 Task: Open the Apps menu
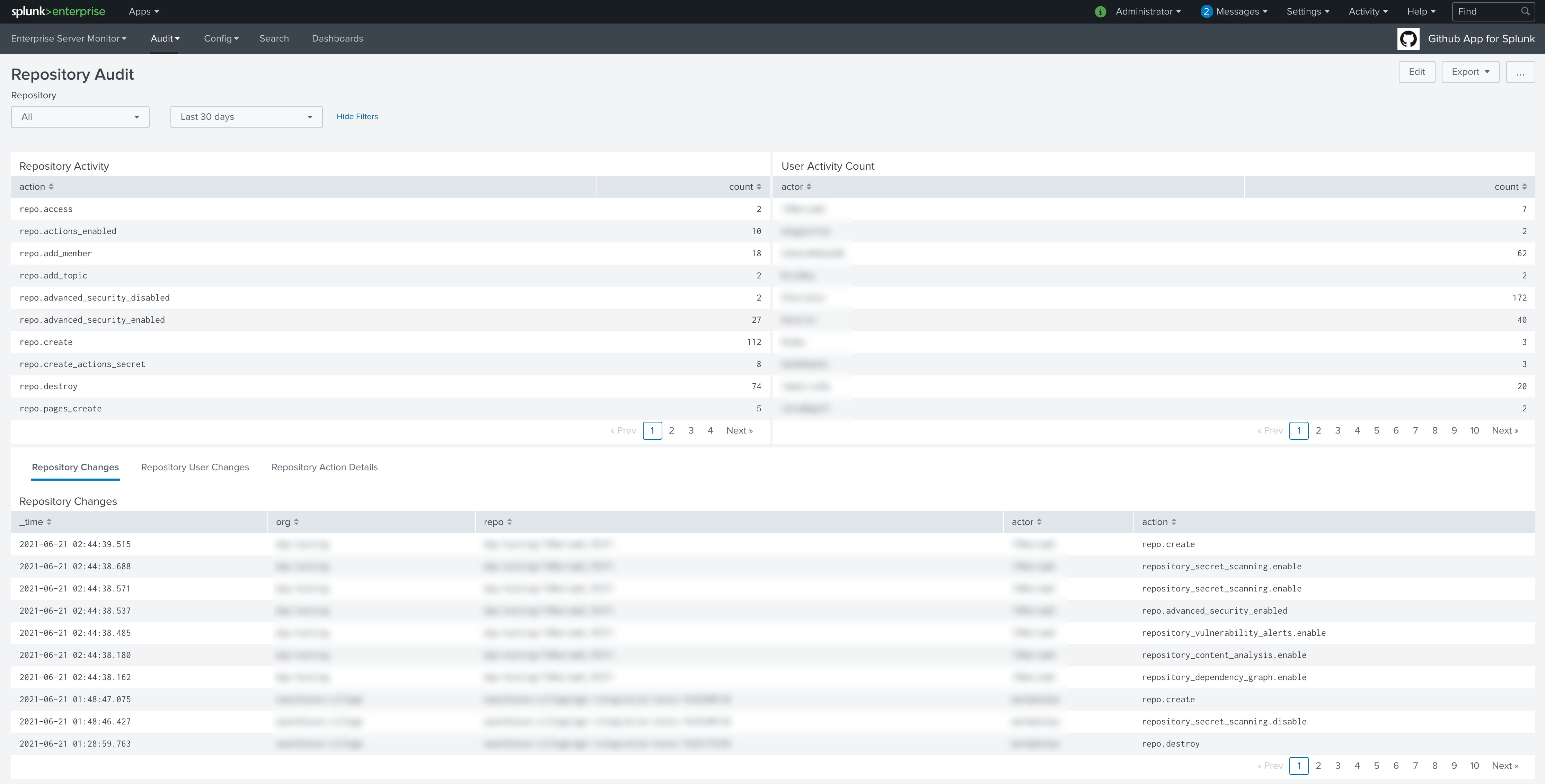pyautogui.click(x=143, y=11)
